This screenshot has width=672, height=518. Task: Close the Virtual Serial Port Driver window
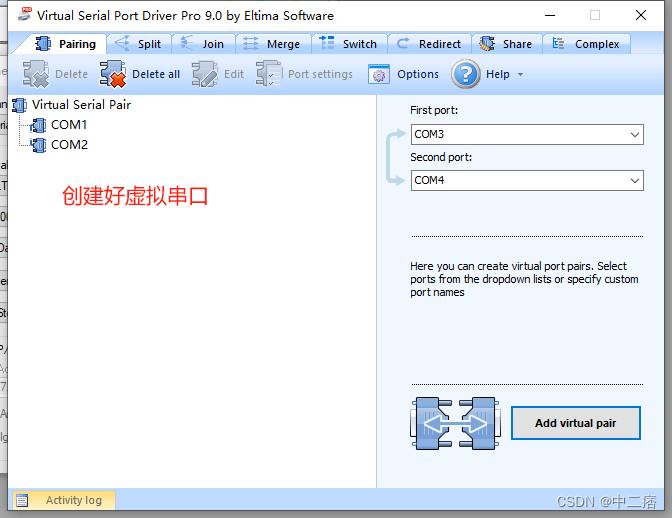tap(641, 15)
